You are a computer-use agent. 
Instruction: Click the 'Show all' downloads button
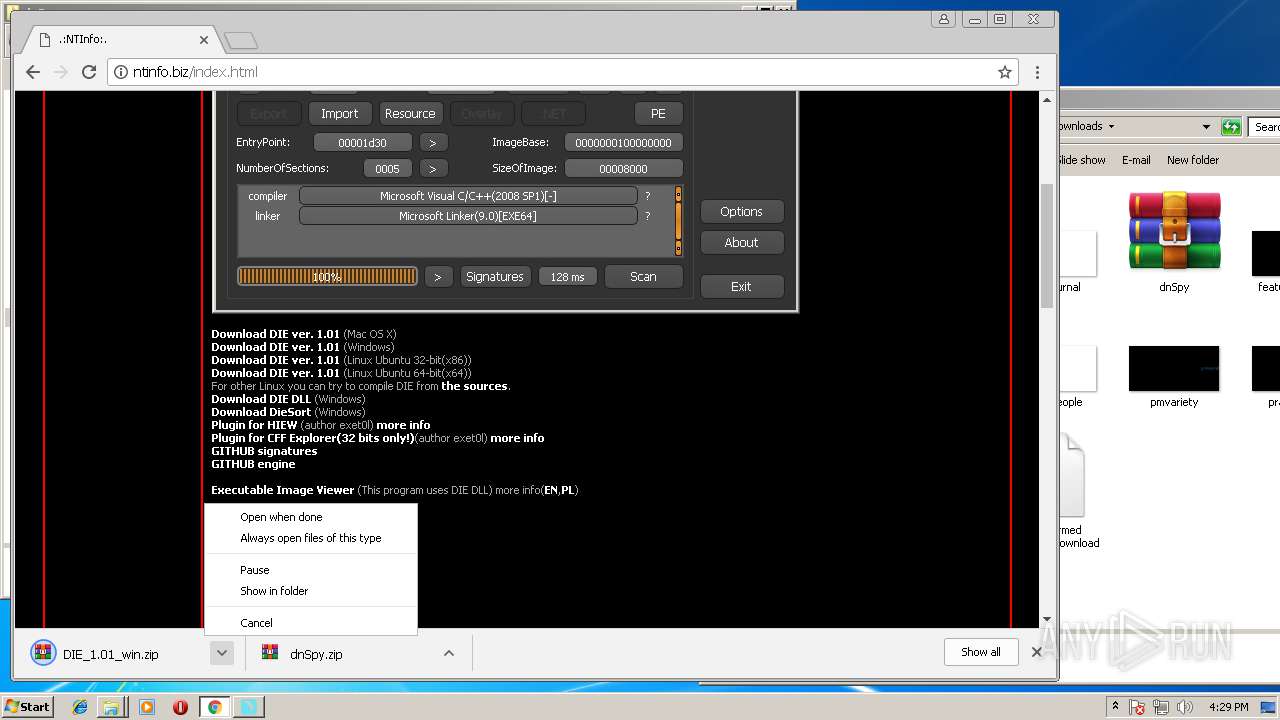pos(980,652)
